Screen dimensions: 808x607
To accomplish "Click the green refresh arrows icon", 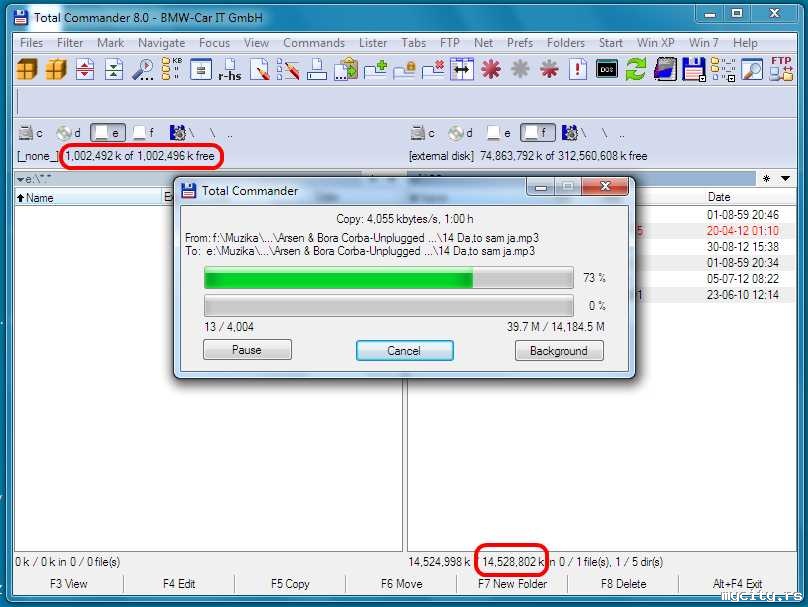I will [636, 69].
